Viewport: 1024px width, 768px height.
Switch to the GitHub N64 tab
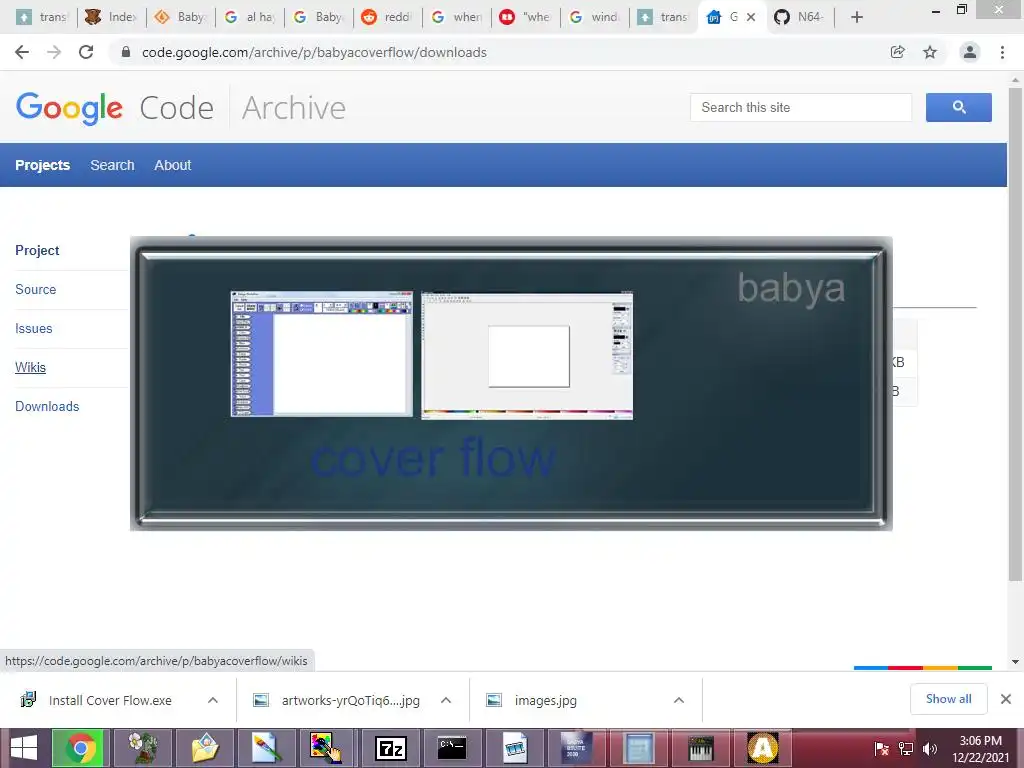(x=801, y=17)
